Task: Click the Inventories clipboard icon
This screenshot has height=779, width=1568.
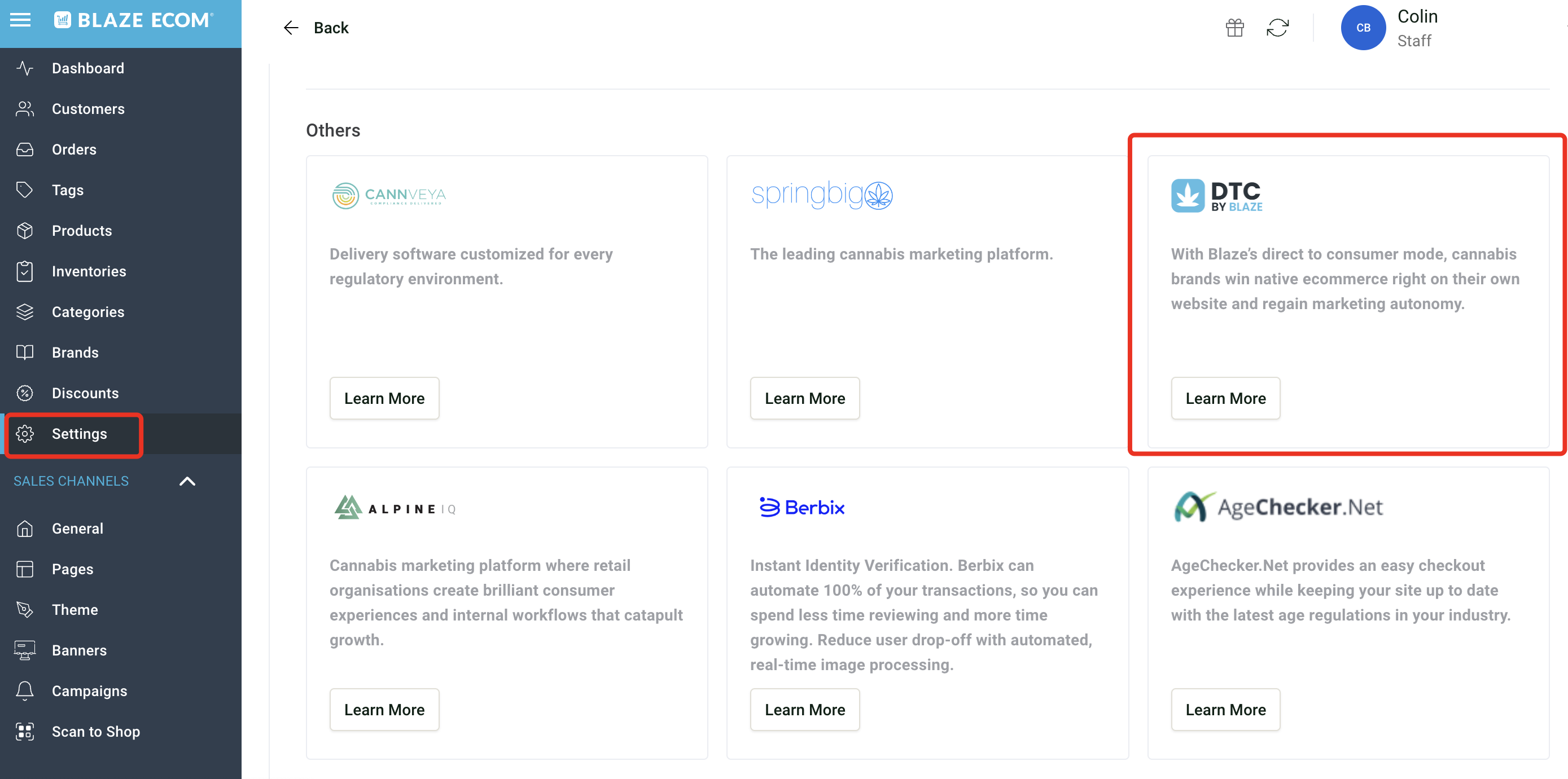Action: click(24, 271)
